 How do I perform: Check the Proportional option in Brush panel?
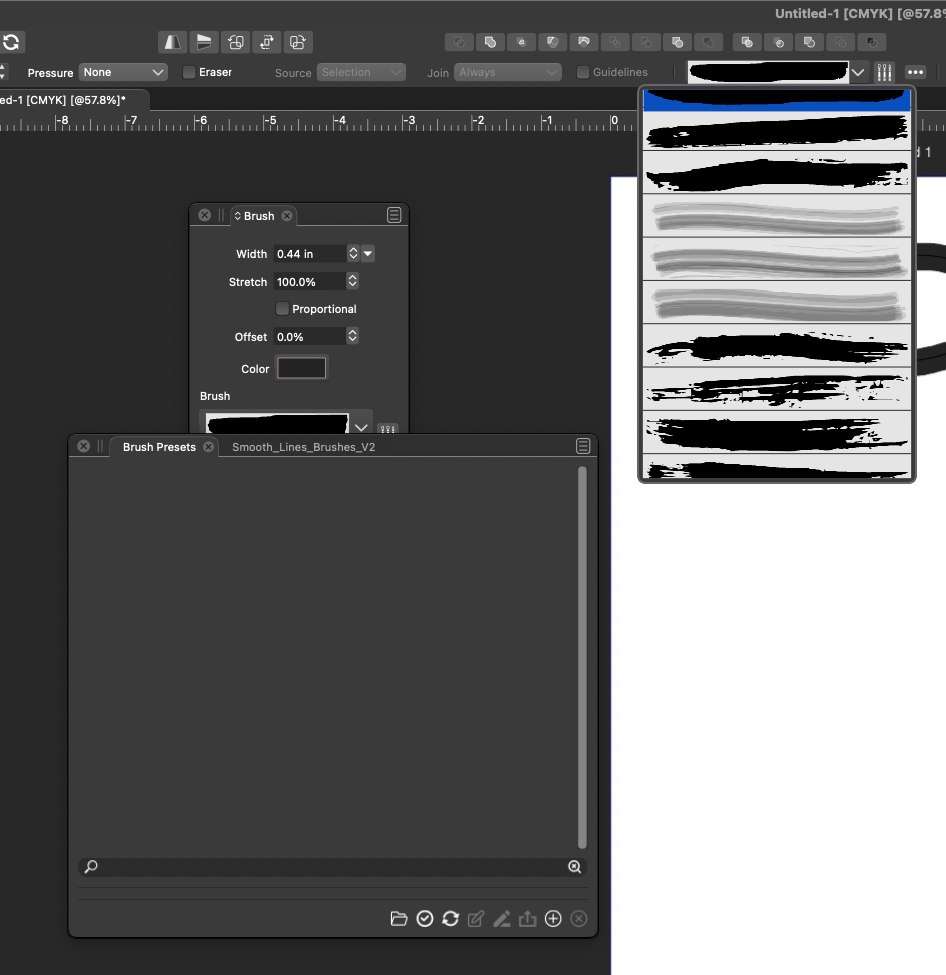point(282,309)
